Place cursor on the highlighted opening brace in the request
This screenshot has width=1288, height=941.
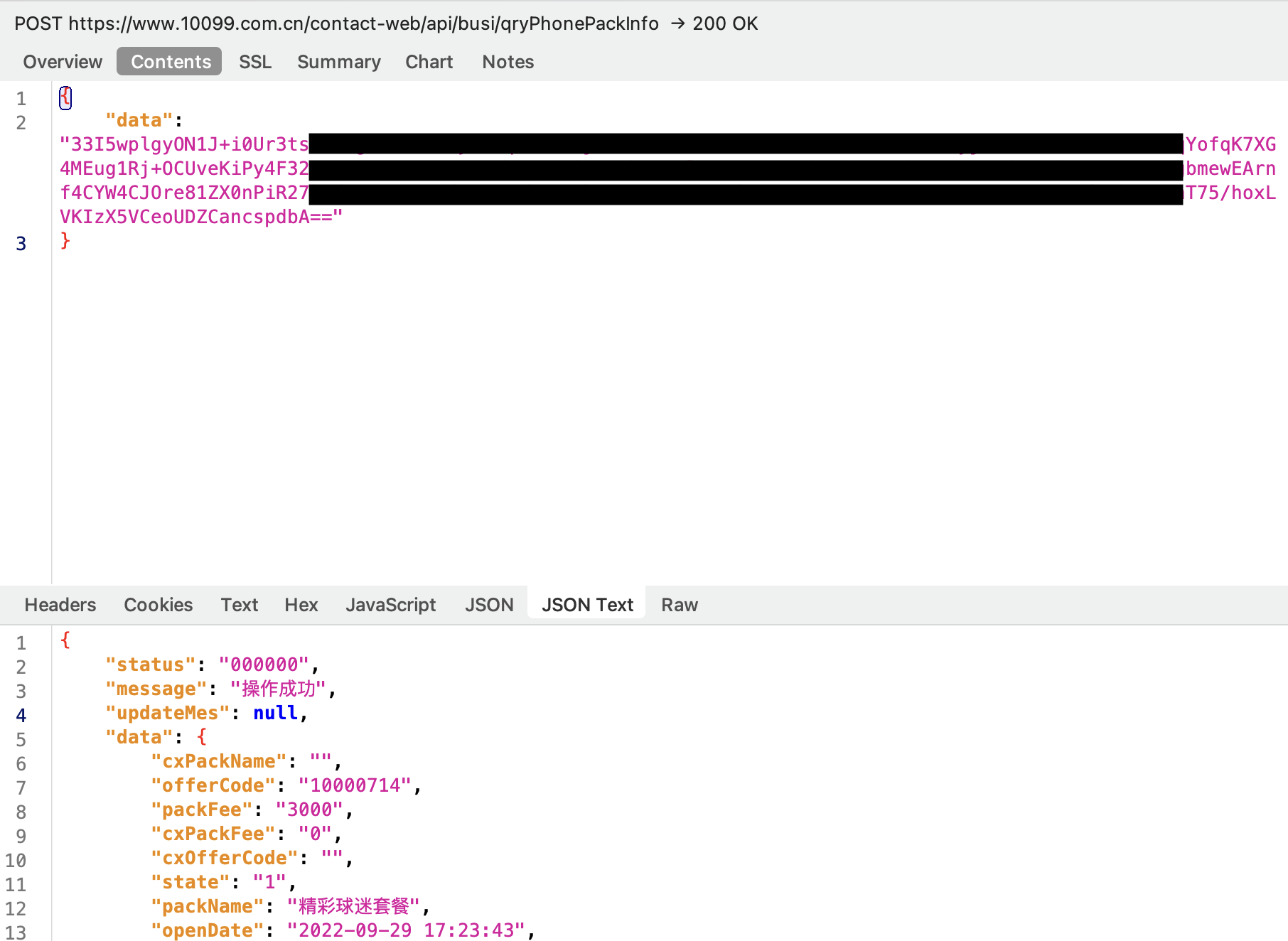(x=65, y=97)
